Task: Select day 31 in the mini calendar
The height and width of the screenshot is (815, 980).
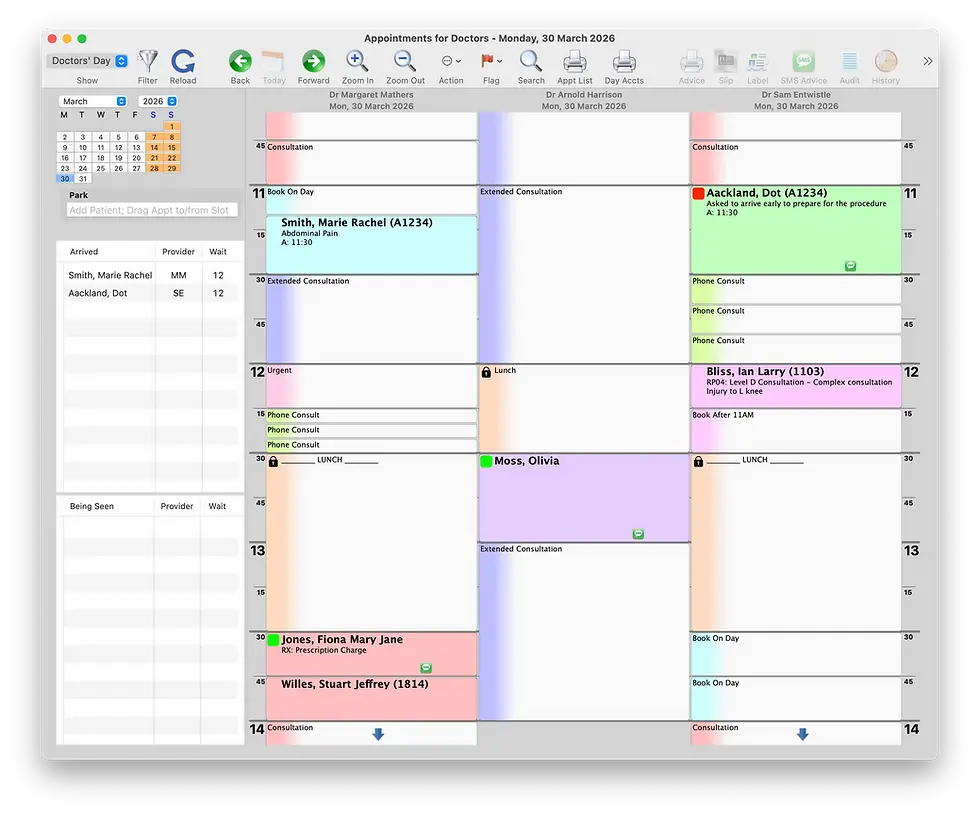Action: click(82, 179)
